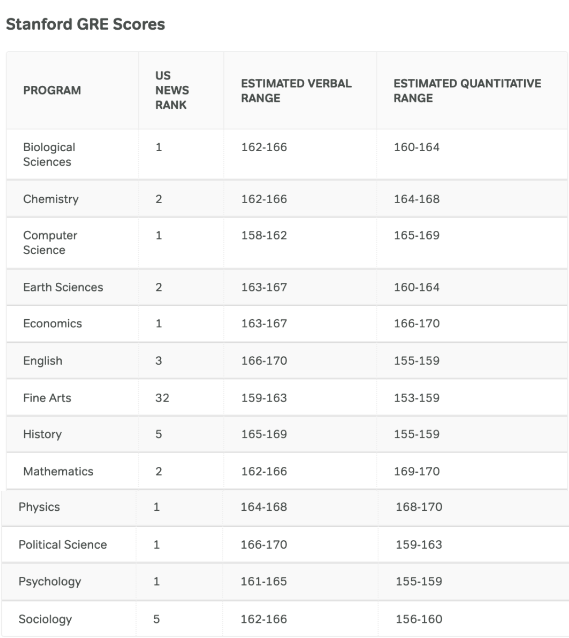The image size is (569, 638).
Task: Click the Psychology verbal range 161-165
Action: pyautogui.click(x=264, y=581)
